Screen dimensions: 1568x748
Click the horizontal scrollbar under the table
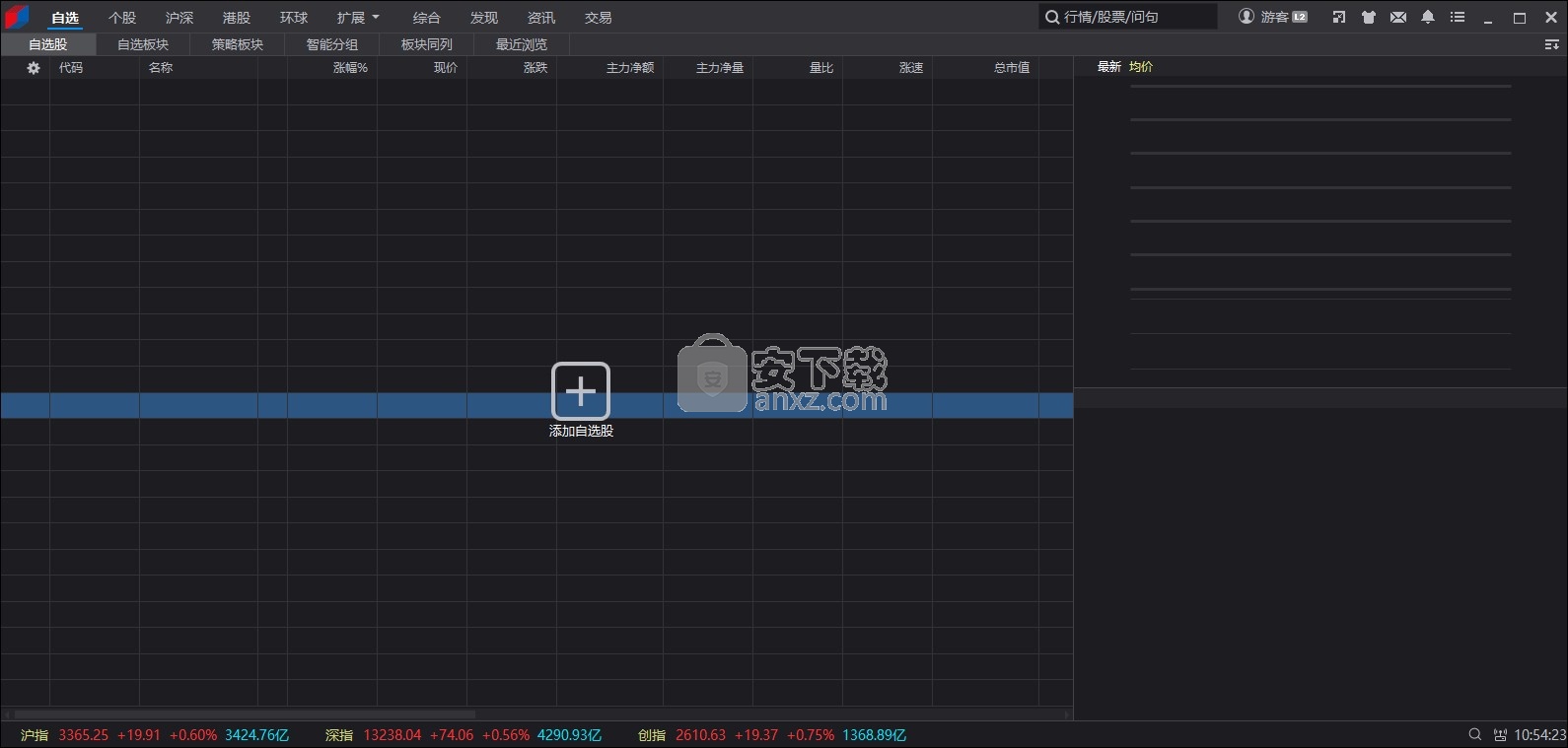click(245, 714)
